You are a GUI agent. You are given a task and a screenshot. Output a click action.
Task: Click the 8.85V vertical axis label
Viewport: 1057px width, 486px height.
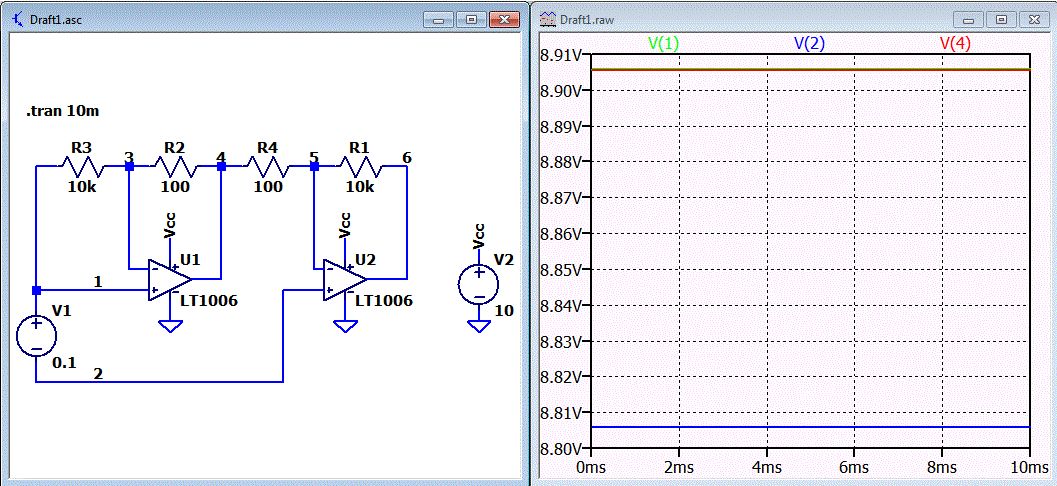coord(562,270)
